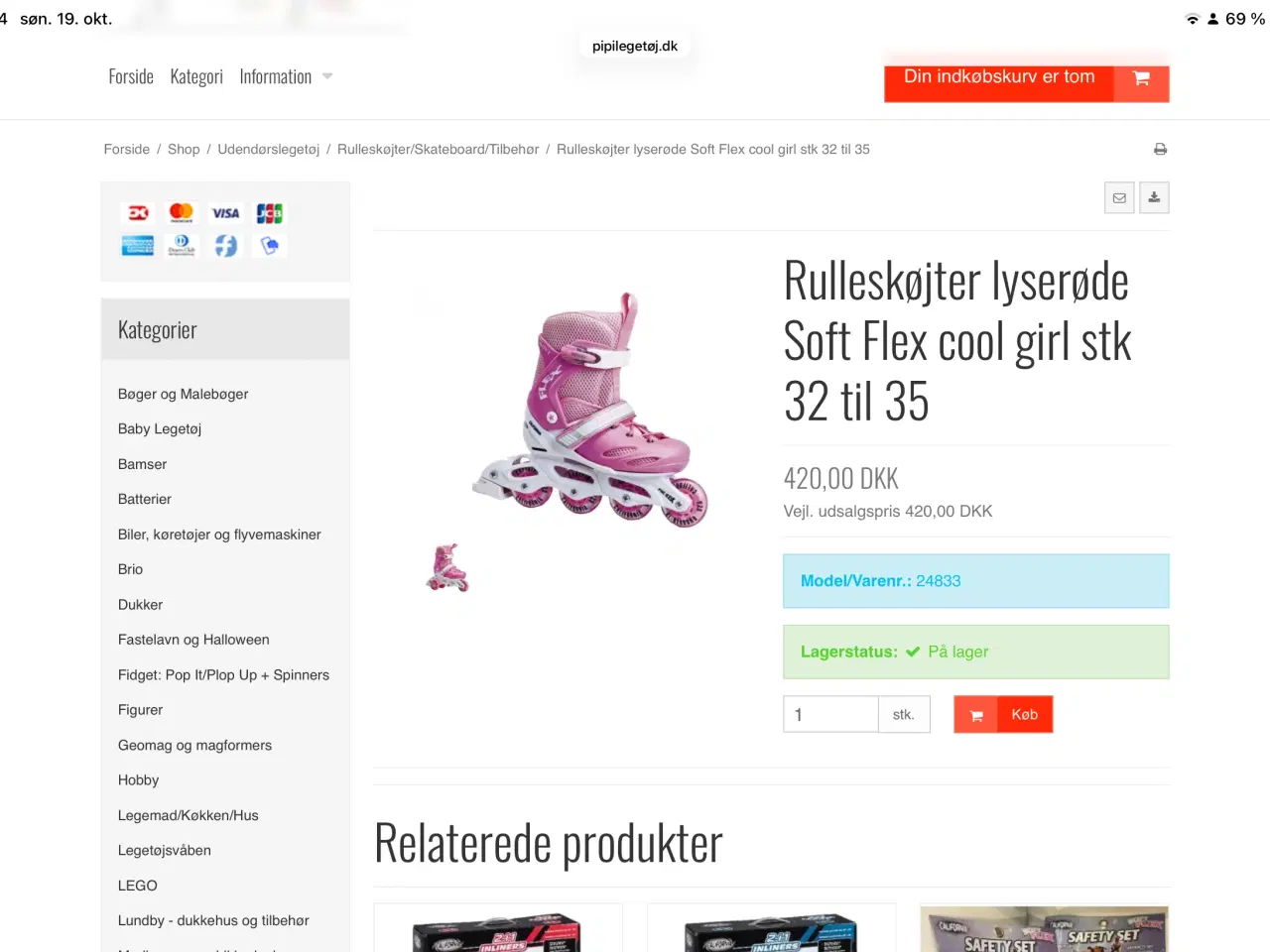Click the download product sheet icon
1270x952 pixels.
1154,197
